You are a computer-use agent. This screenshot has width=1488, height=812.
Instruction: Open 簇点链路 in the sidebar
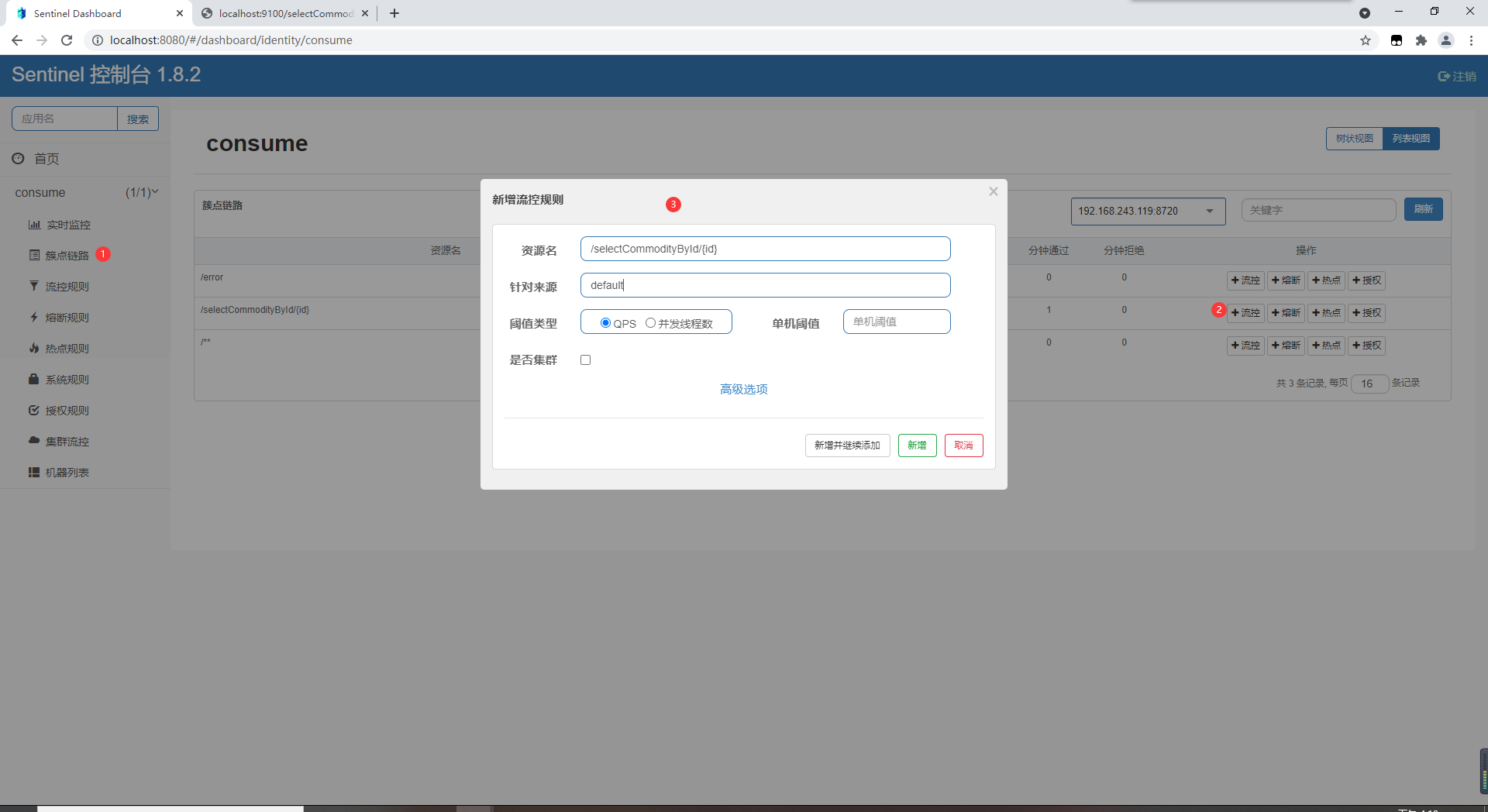coord(67,255)
